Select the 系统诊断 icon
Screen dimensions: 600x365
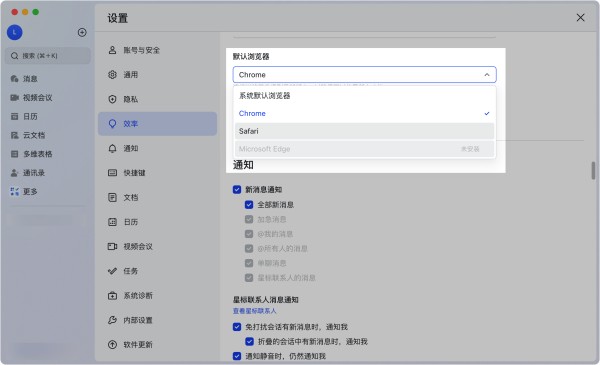pos(112,296)
